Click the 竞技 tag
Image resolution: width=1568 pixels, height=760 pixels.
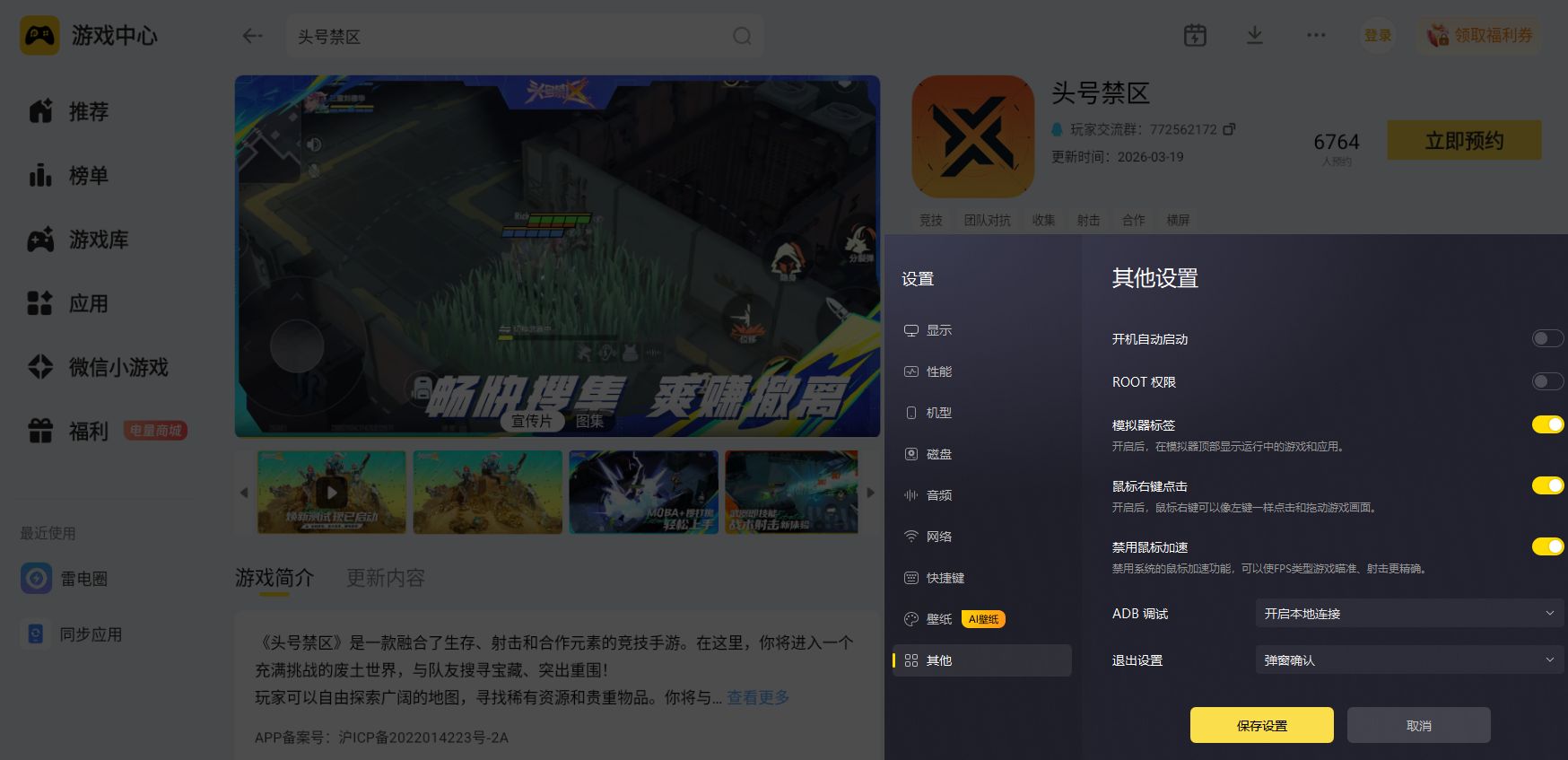tap(931, 220)
